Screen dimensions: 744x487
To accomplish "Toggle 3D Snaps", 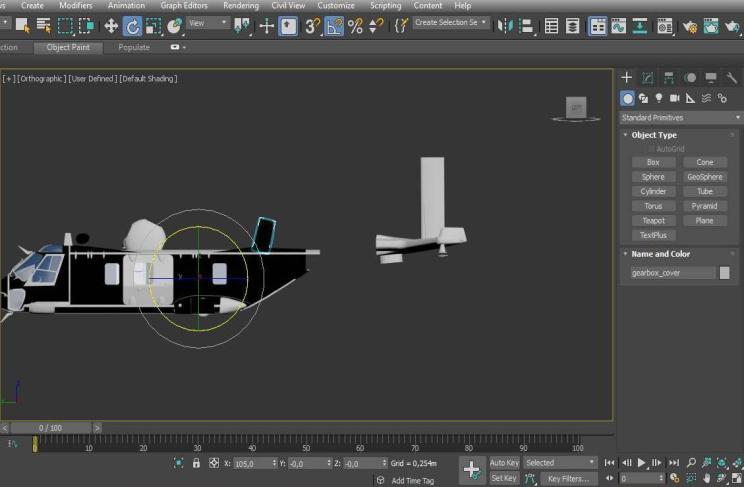I will coord(312,26).
